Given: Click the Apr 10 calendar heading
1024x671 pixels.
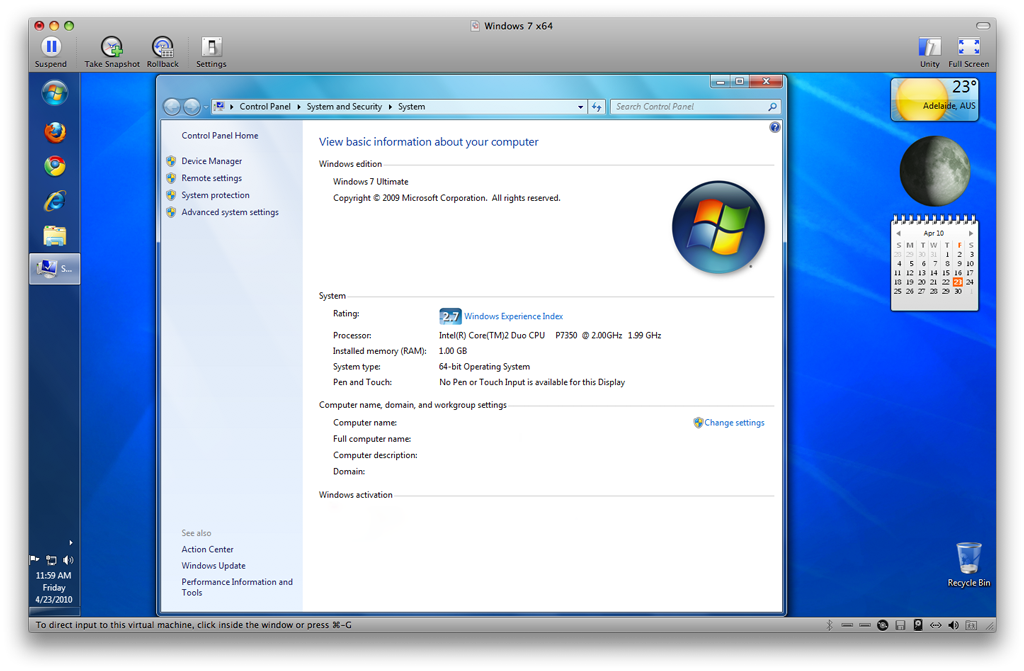Looking at the screenshot, I should point(933,233).
